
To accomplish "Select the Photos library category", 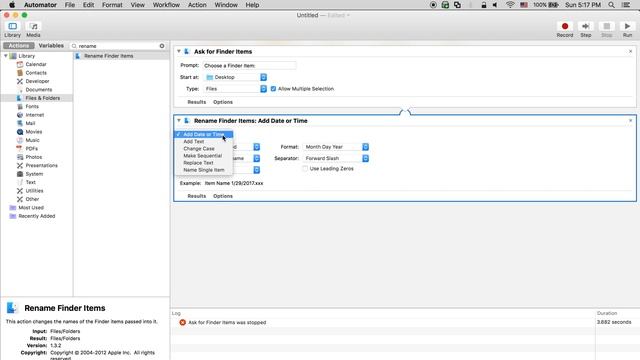I will (x=33, y=157).
